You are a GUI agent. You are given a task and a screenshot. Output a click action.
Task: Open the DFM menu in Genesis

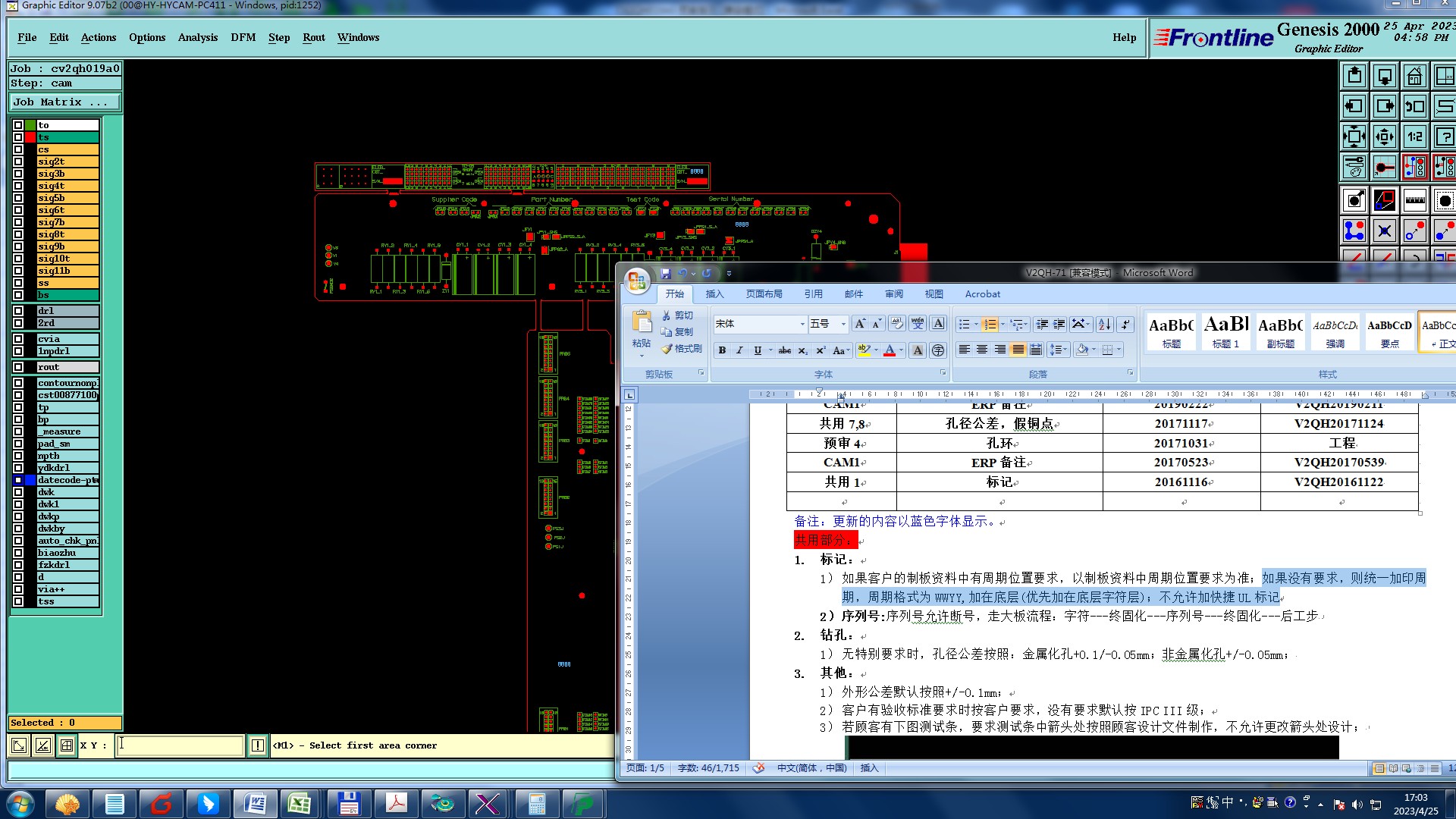(243, 37)
